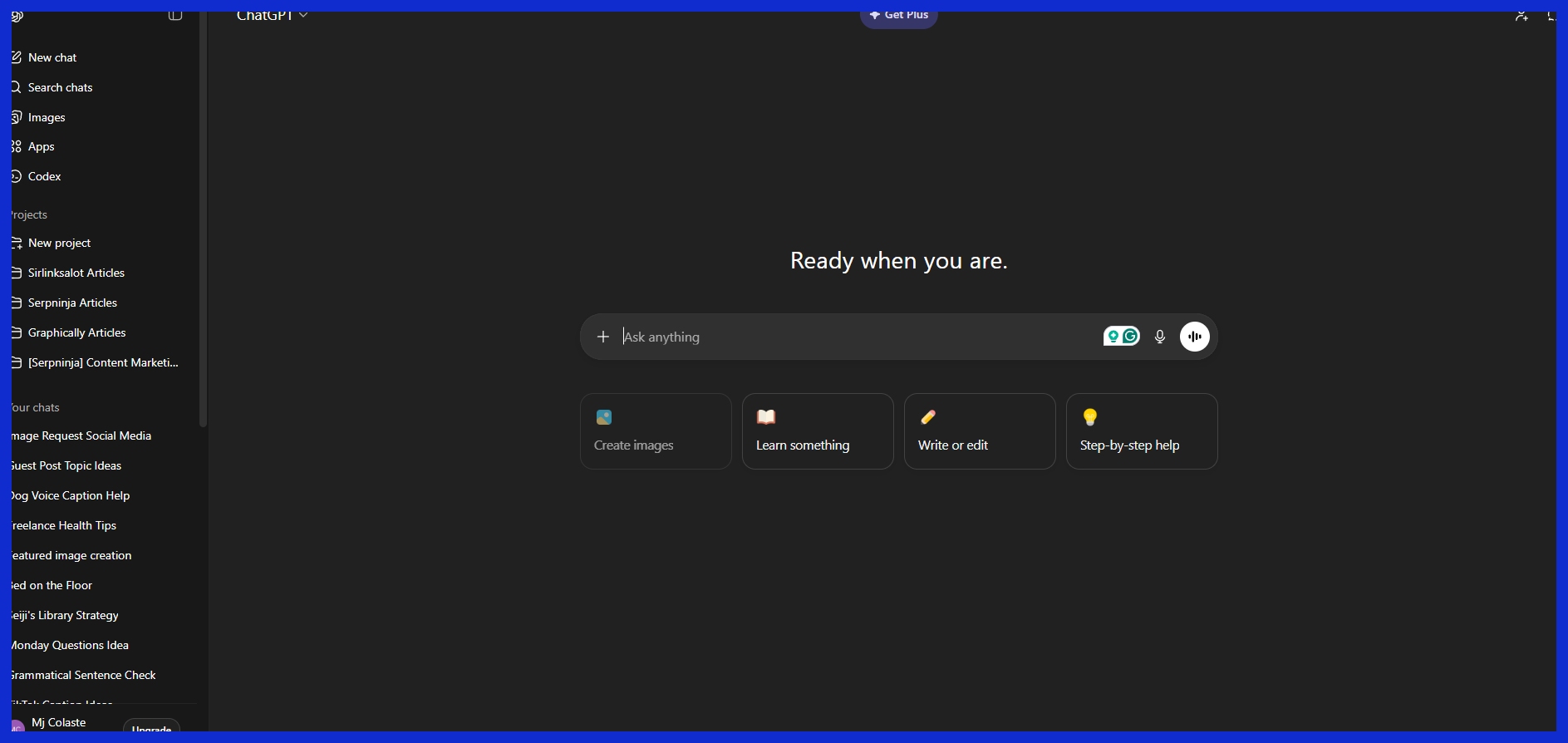Screen dimensions: 1568x743
Task: Click the Ask anything input field
Action: click(856, 337)
